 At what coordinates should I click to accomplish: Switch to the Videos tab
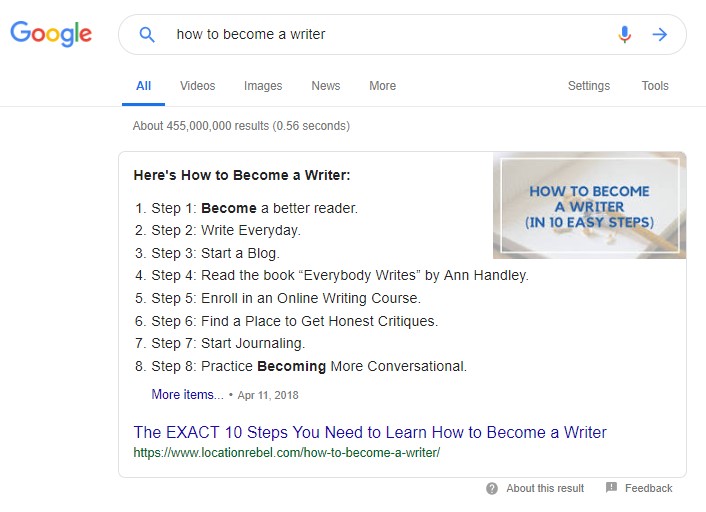pos(197,86)
